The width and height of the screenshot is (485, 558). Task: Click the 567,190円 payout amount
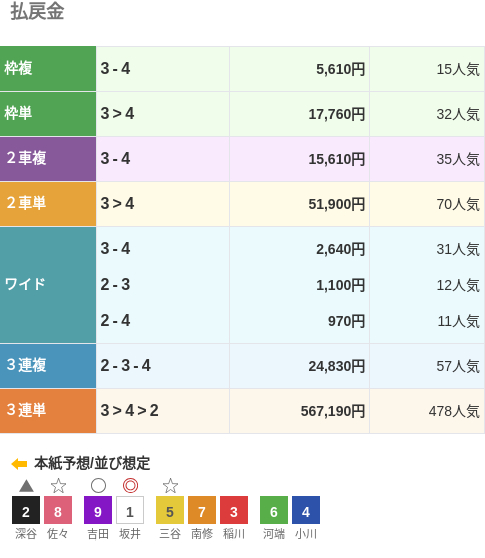(x=333, y=411)
